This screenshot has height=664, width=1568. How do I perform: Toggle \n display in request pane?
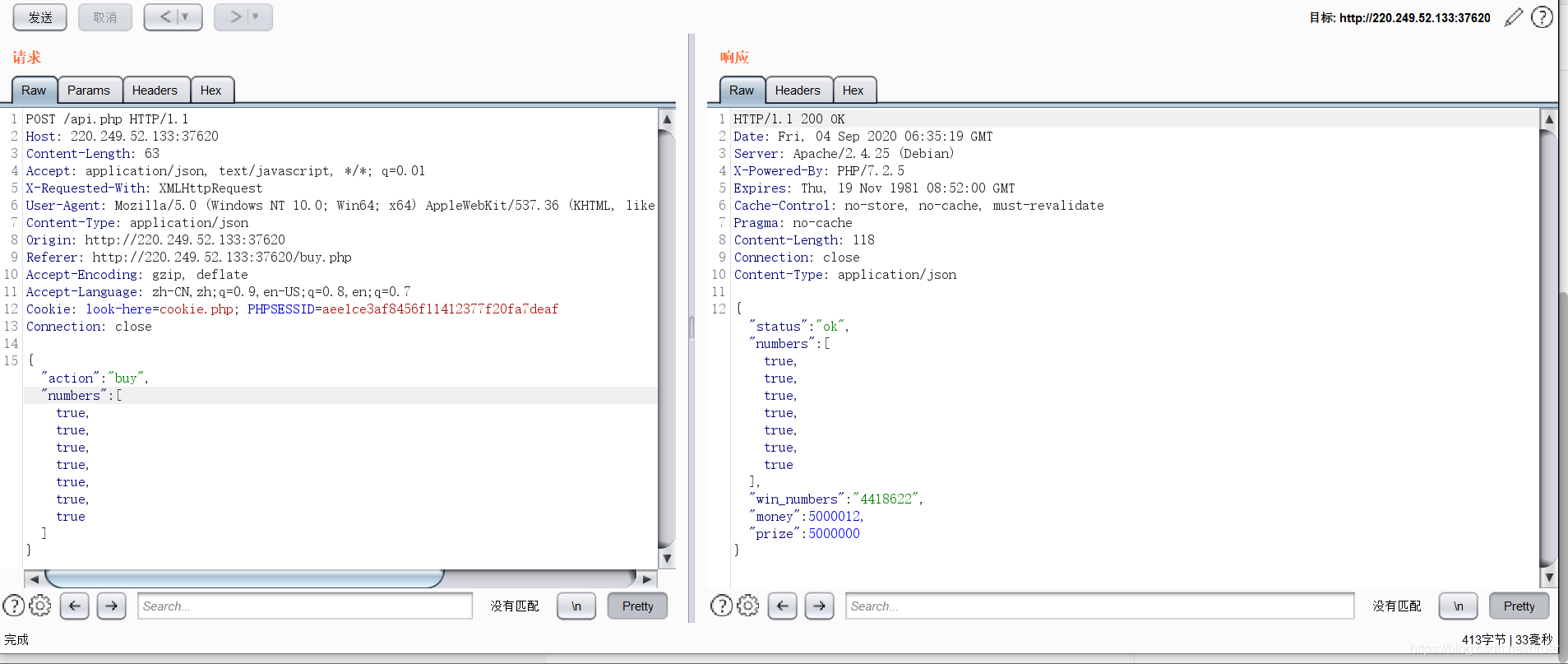tap(576, 606)
